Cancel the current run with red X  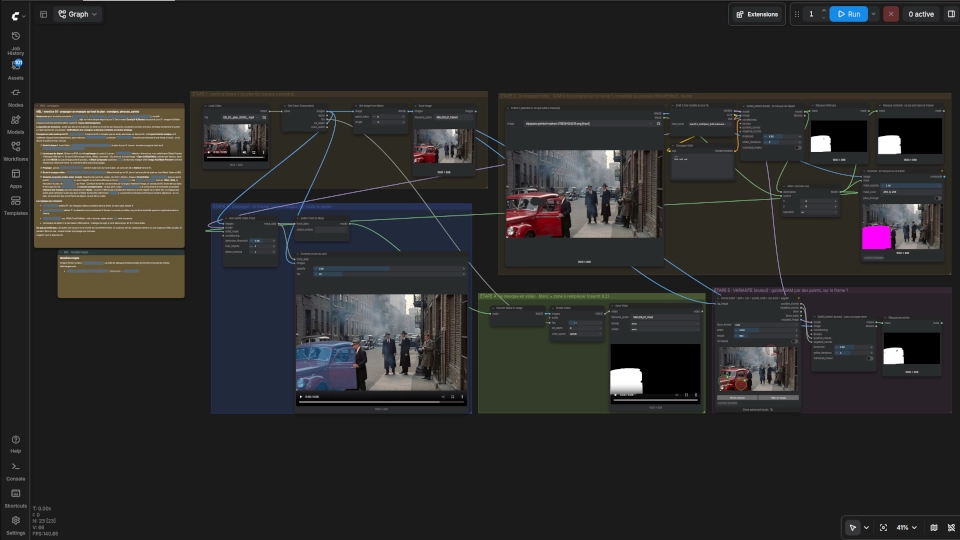(x=891, y=14)
